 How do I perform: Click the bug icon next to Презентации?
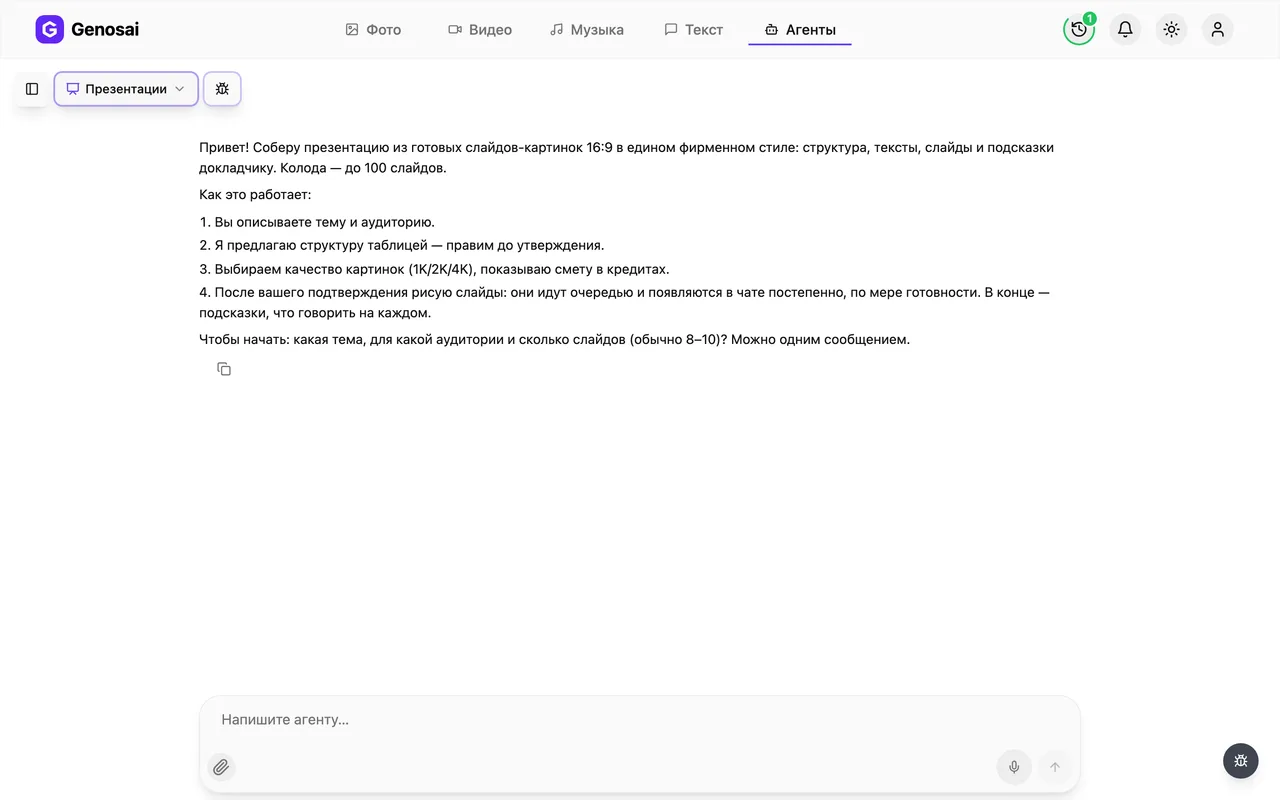pyautogui.click(x=222, y=89)
